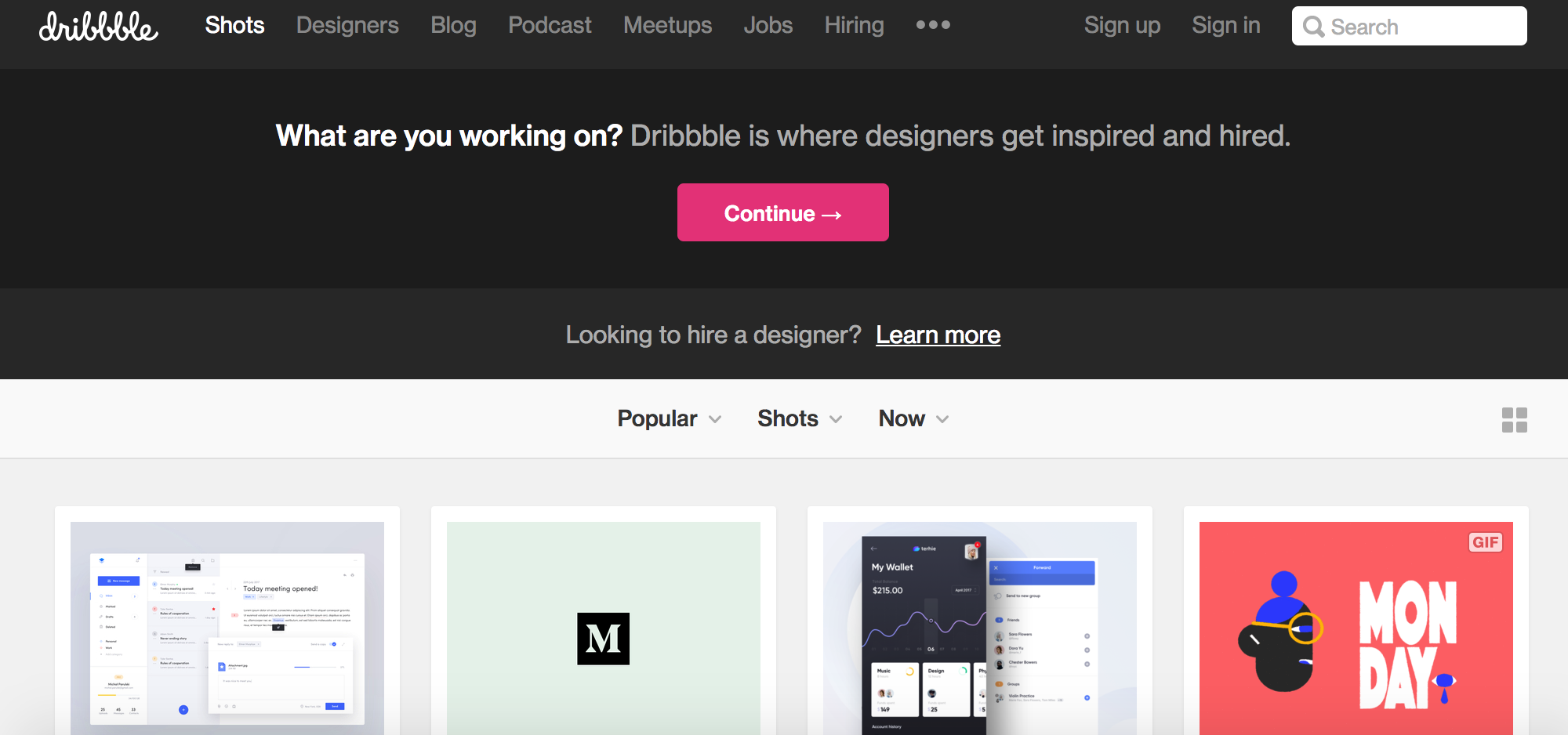The height and width of the screenshot is (735, 1568).
Task: Open the Designers nav item
Action: point(347,25)
